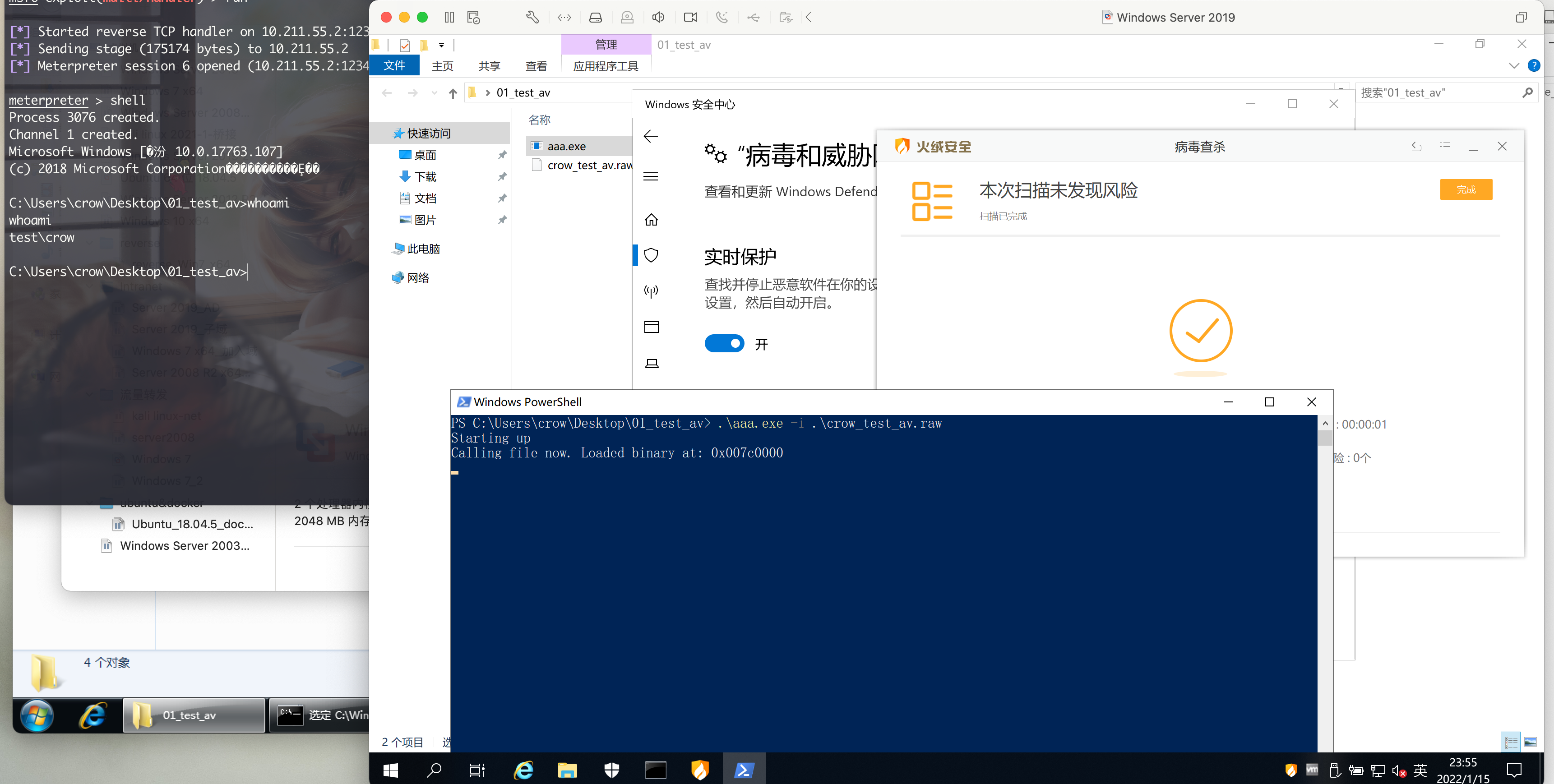Navigate up one folder in Explorer
The image size is (1554, 784).
[453, 93]
